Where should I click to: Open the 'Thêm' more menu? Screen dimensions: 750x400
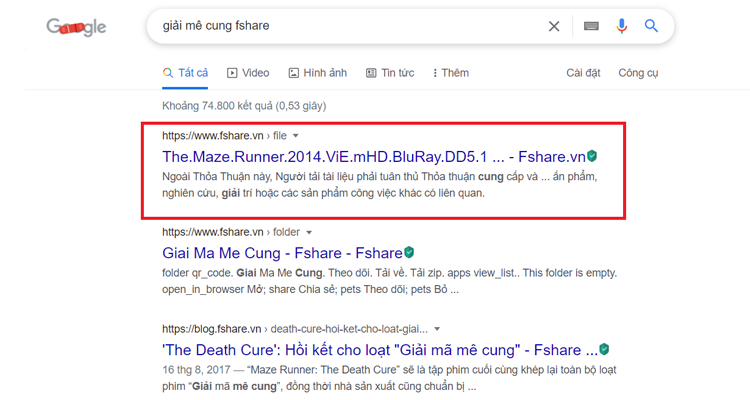451,73
